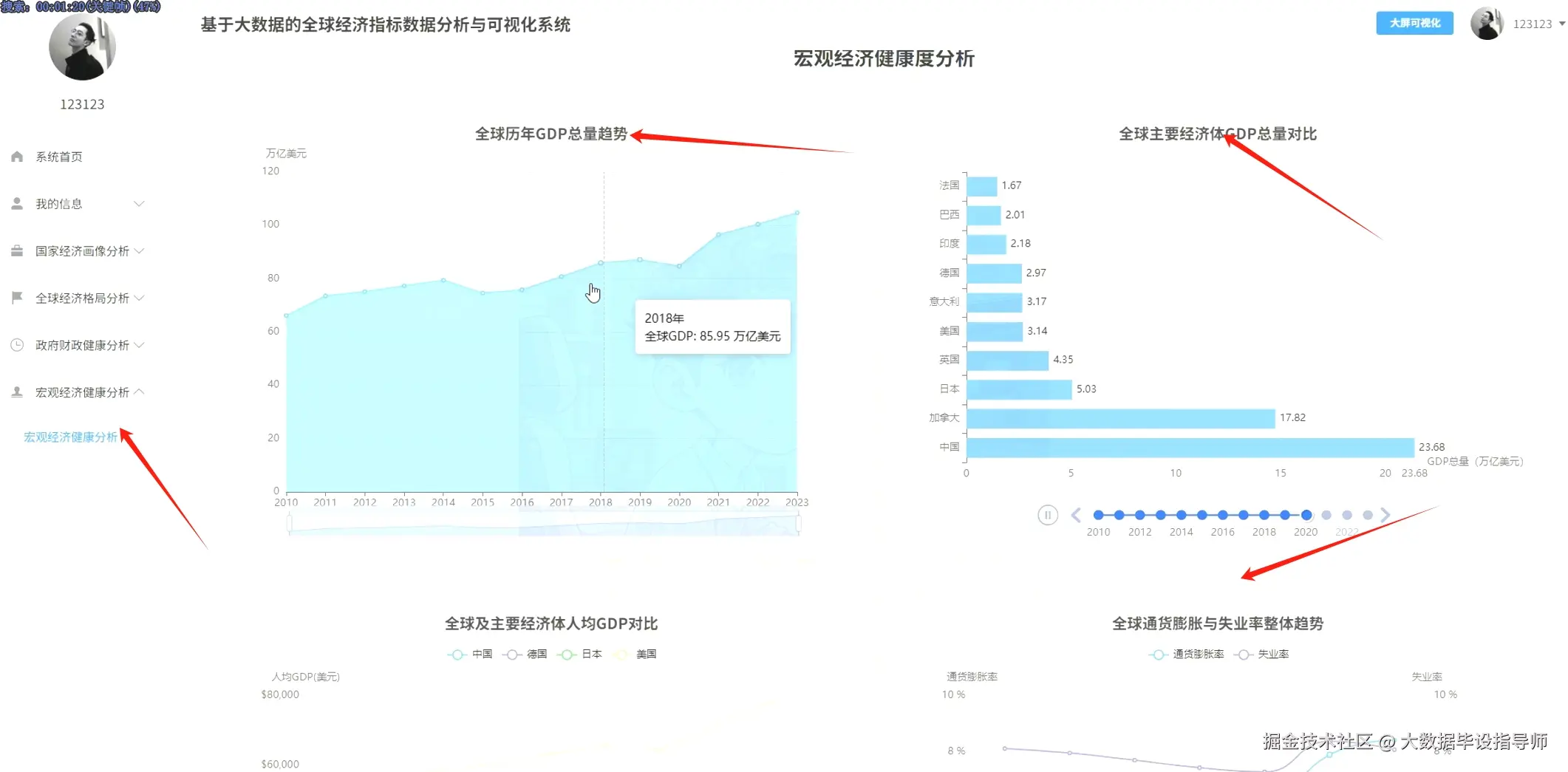Click the clock icon for 政府财政健康分析

[16, 345]
